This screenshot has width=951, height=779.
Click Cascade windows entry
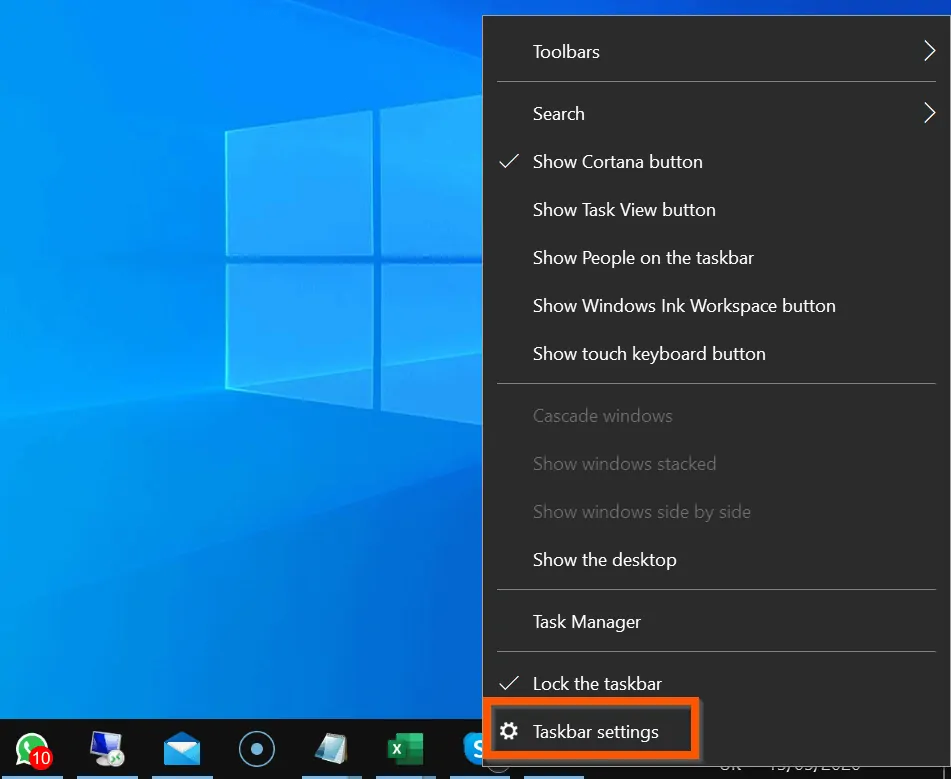coord(716,416)
